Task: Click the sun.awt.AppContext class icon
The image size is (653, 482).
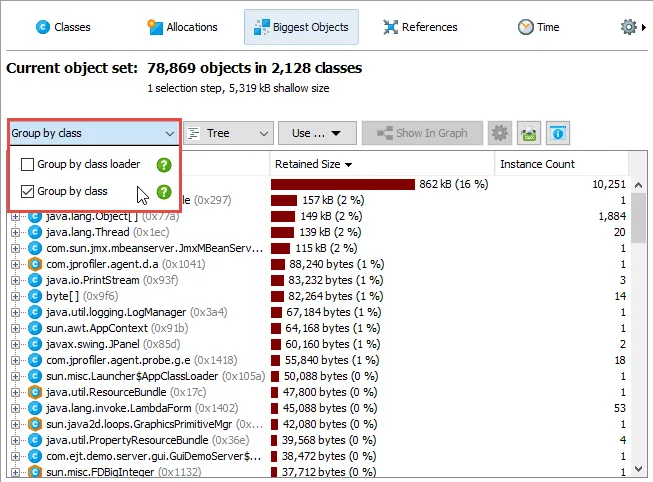Action: 35,328
